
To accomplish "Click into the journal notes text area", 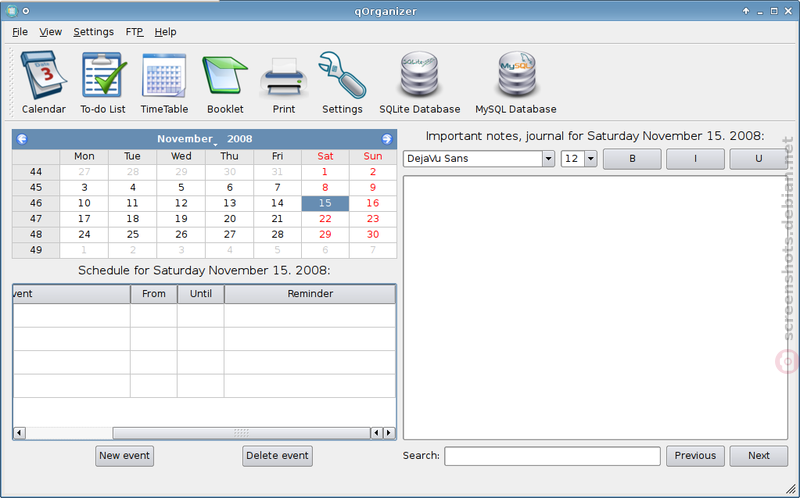I will click(595, 307).
